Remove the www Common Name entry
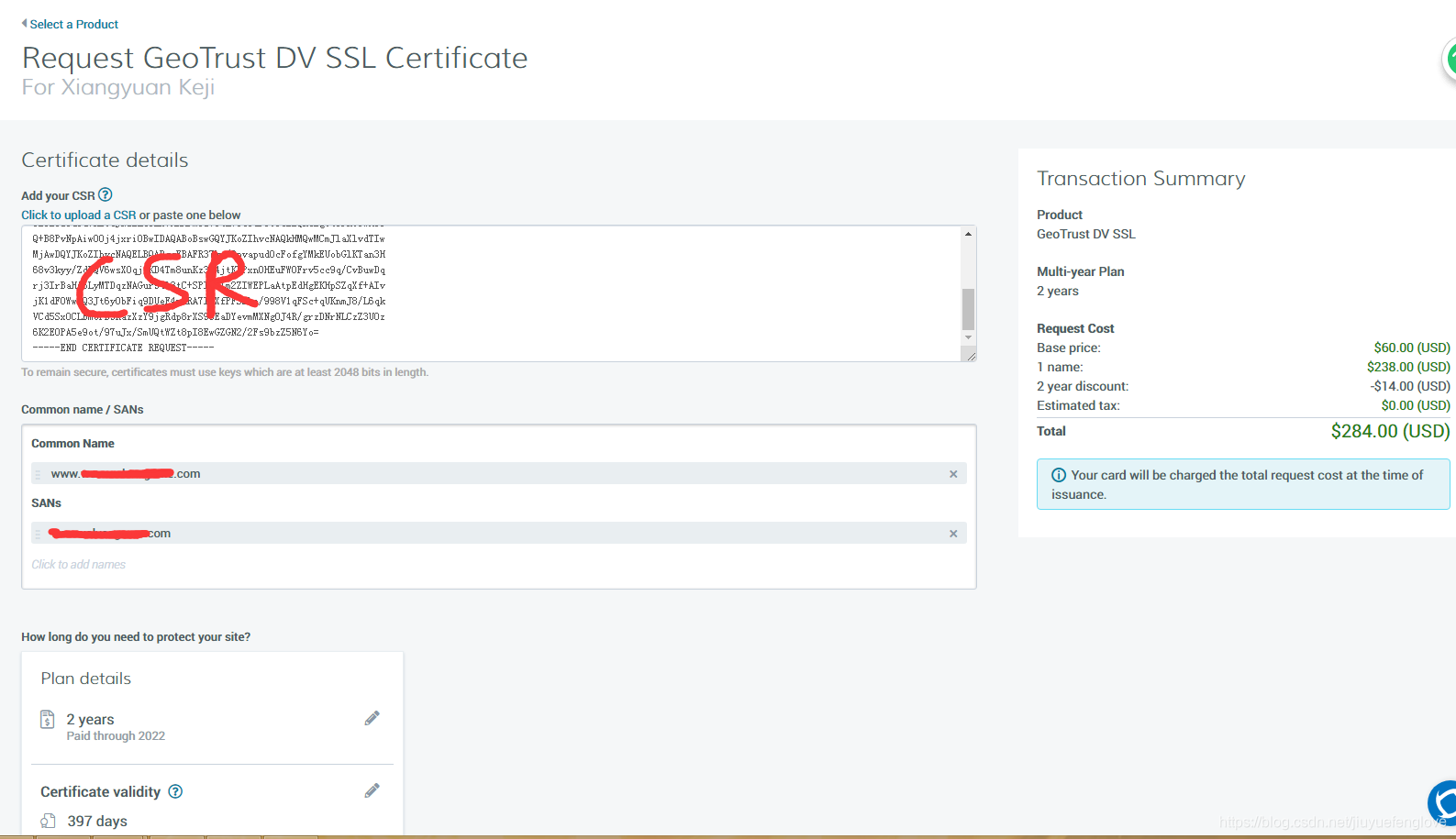 click(953, 474)
